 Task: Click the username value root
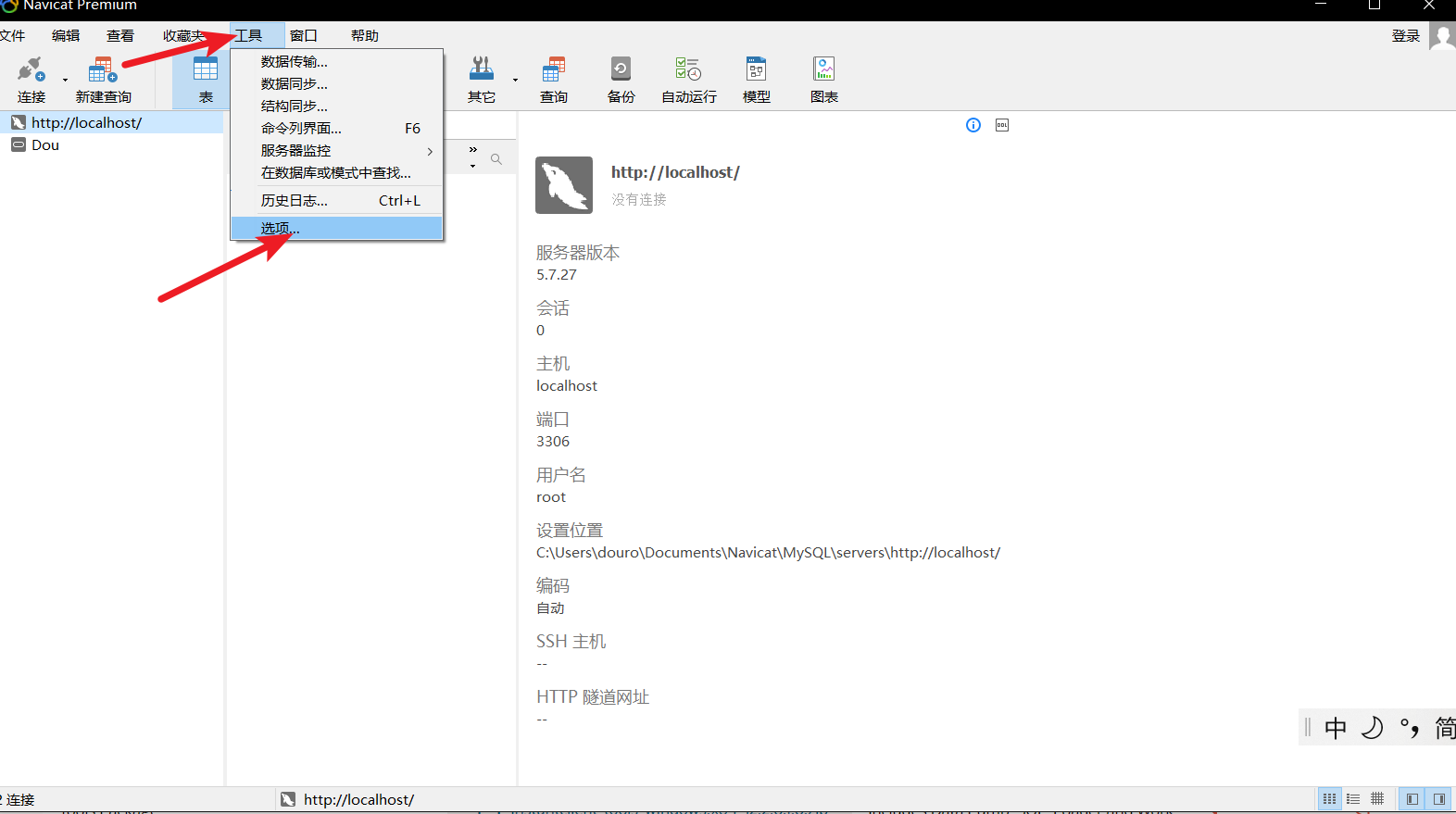(551, 497)
